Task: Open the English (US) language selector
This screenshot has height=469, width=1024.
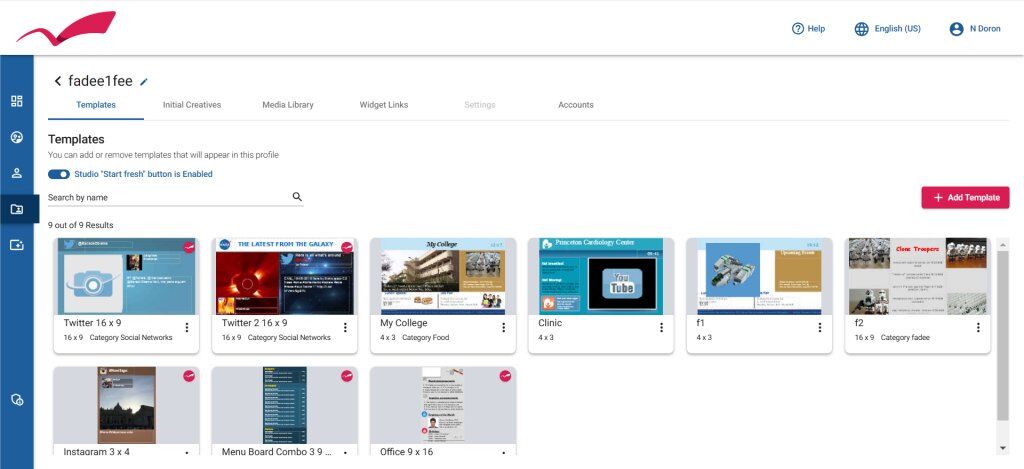Action: click(x=887, y=29)
